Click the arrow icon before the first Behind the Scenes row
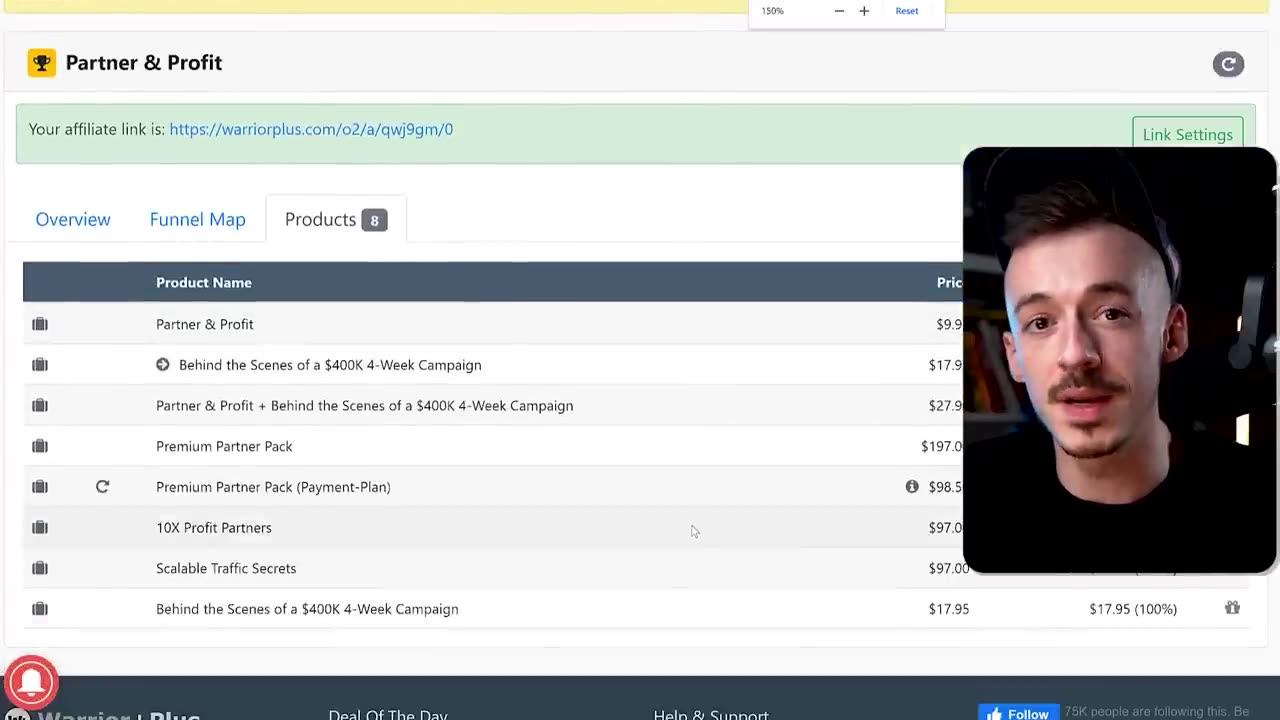 tap(163, 365)
